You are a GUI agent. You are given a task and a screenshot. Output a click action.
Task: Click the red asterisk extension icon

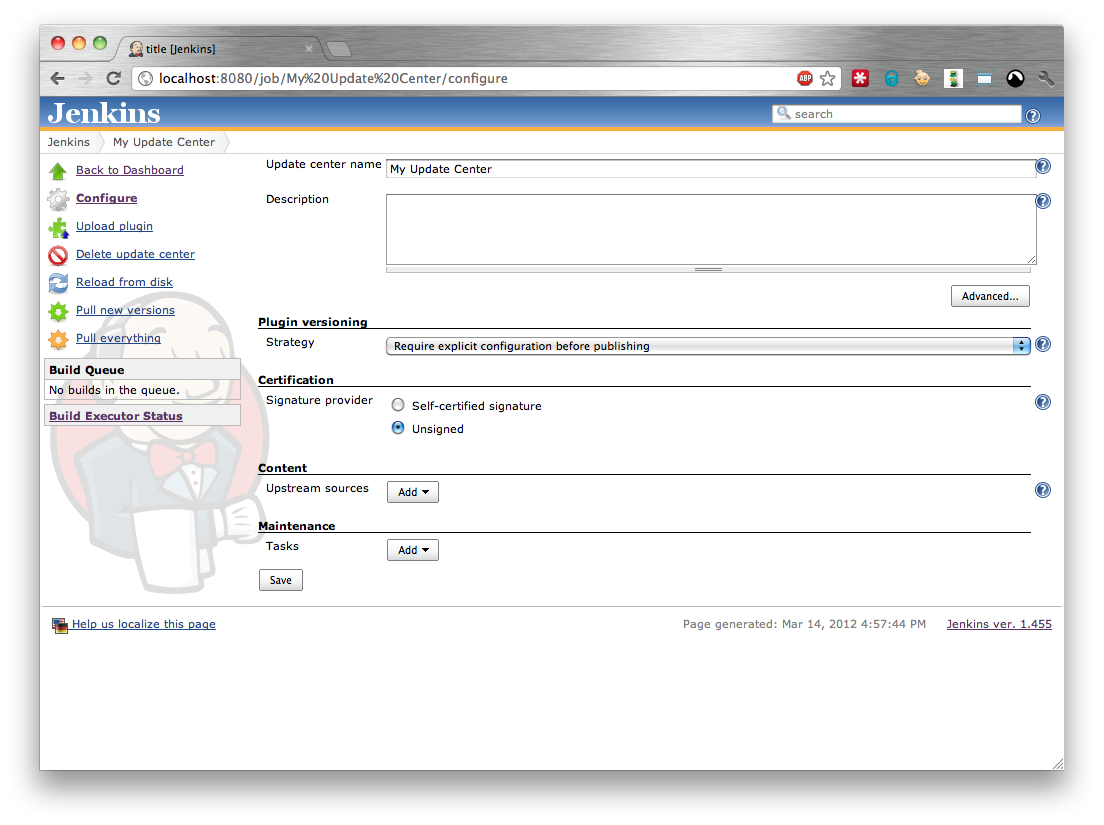[860, 78]
